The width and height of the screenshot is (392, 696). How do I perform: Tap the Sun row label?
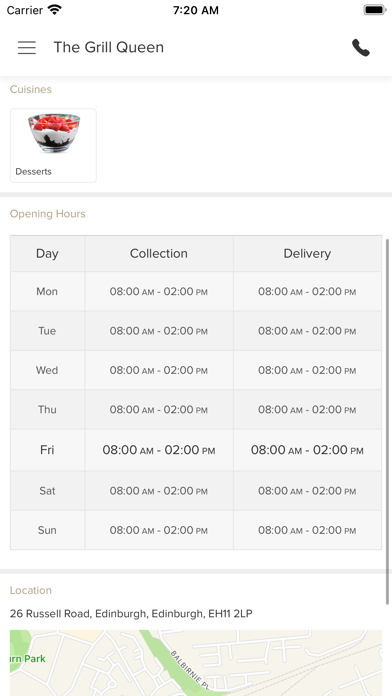tap(48, 530)
